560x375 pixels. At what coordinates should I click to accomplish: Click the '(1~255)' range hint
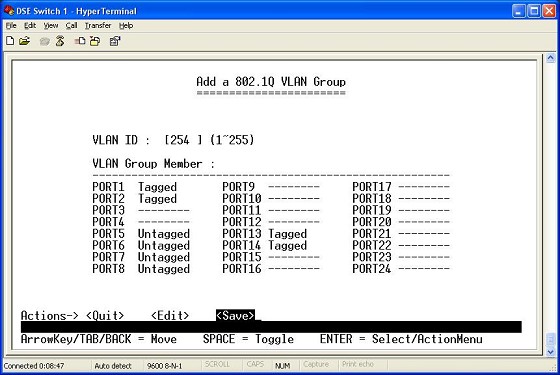point(232,140)
